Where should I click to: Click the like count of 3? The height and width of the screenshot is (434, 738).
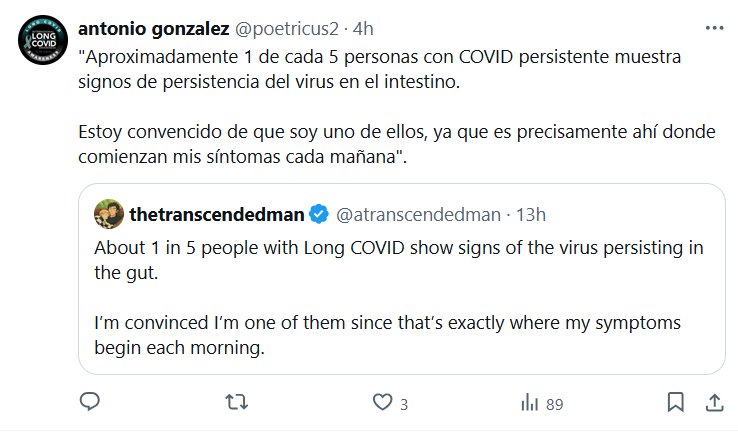click(x=403, y=404)
